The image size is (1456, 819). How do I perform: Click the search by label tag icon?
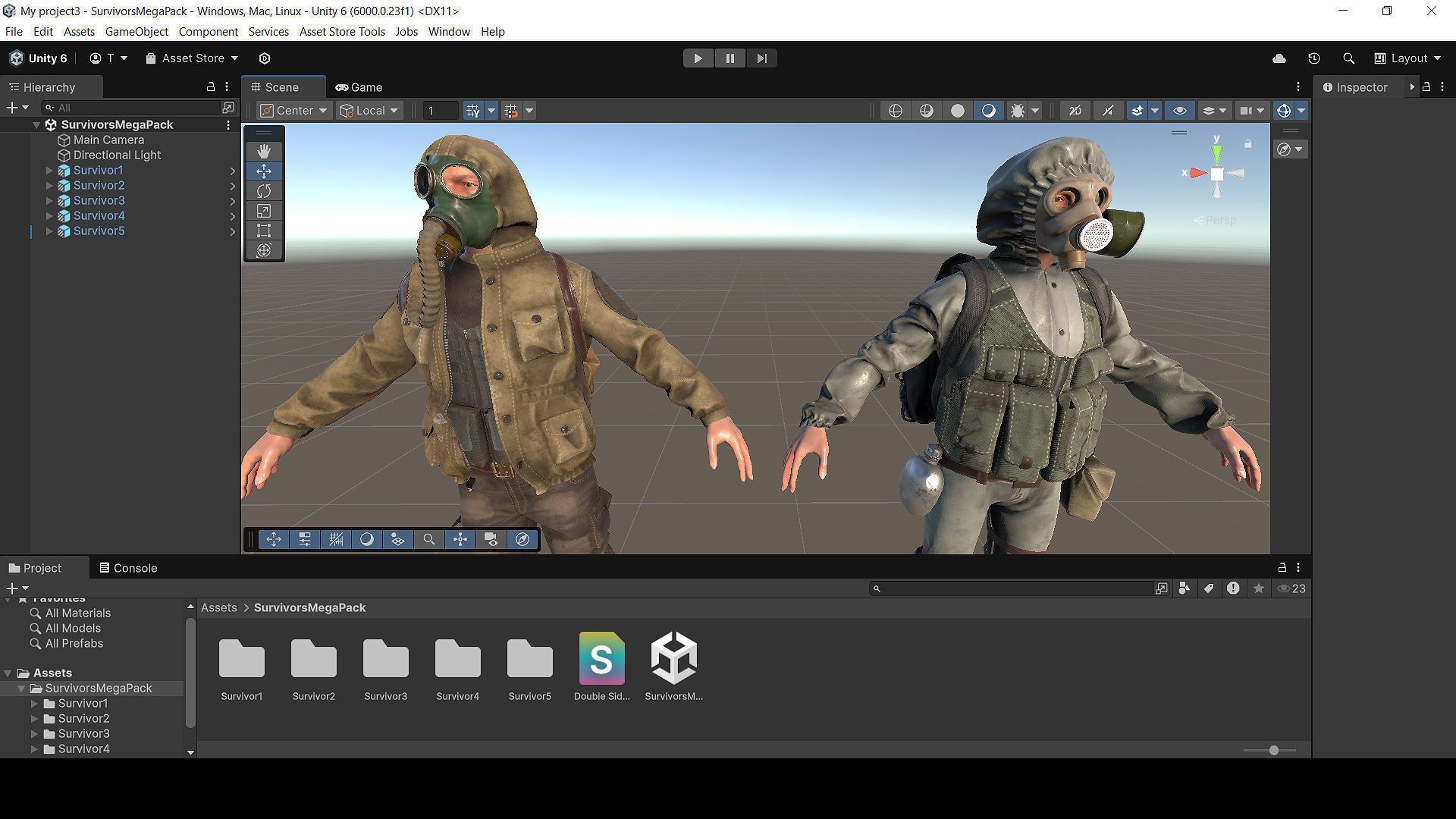click(x=1209, y=588)
